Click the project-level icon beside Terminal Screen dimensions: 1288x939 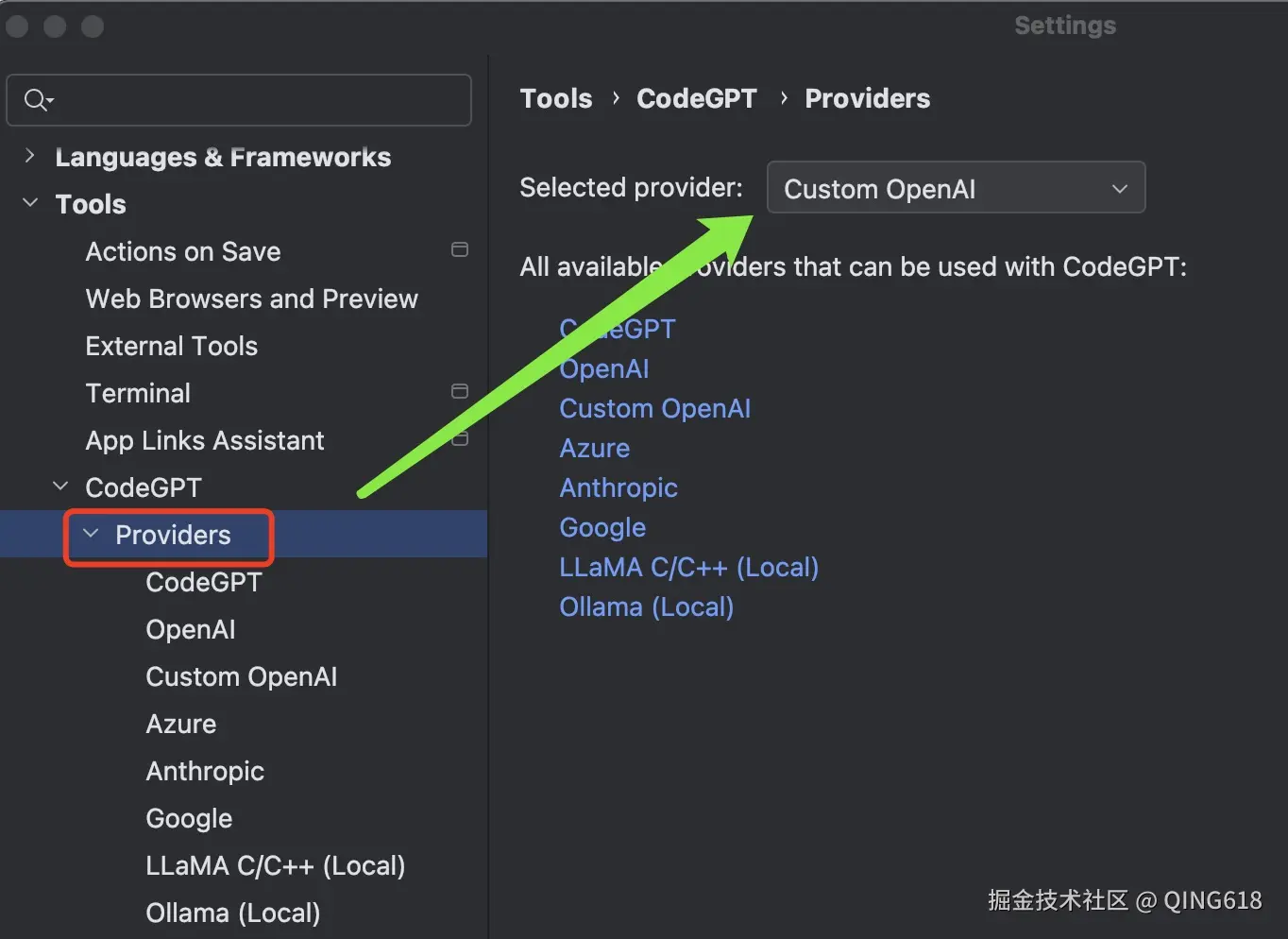point(460,392)
